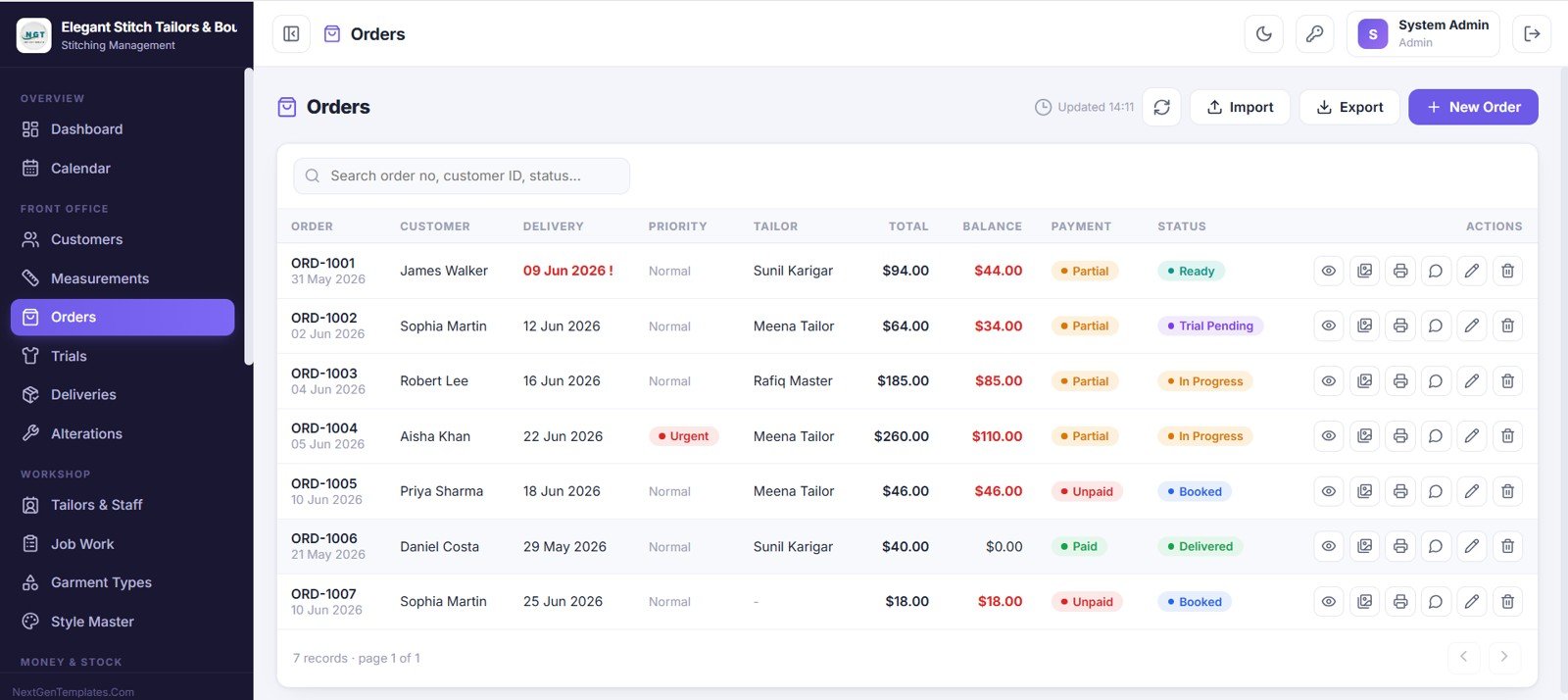Open Job Work page

click(x=122, y=544)
